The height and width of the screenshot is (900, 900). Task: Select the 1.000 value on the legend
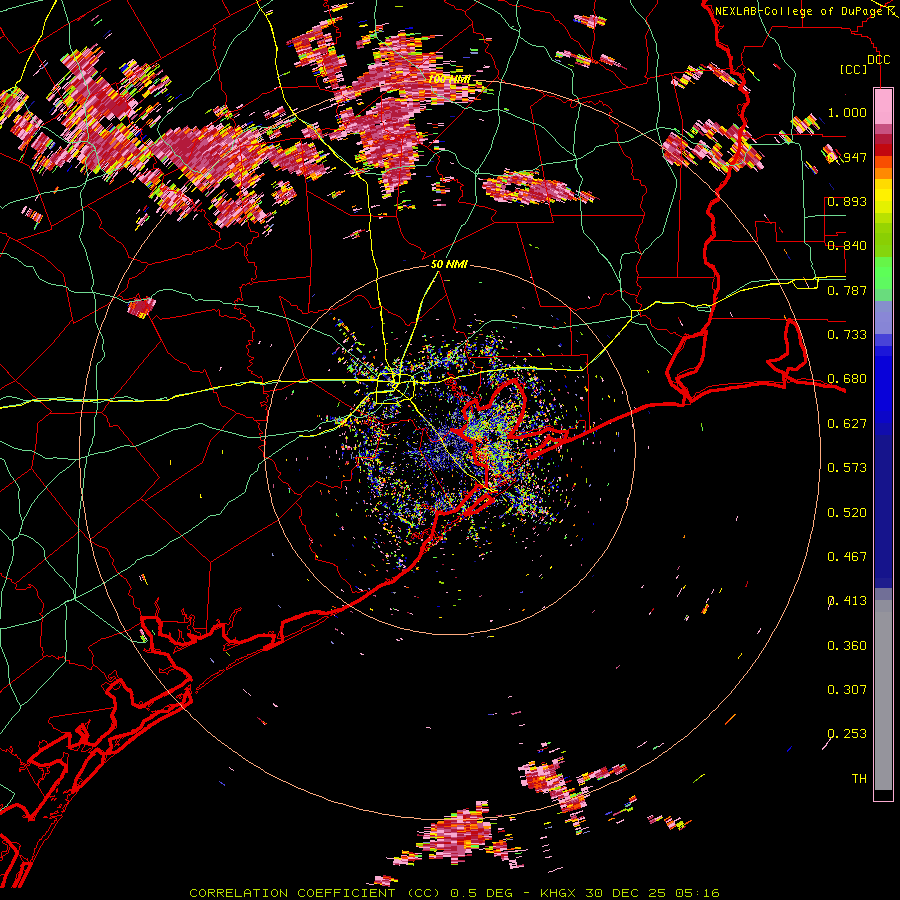pos(847,112)
